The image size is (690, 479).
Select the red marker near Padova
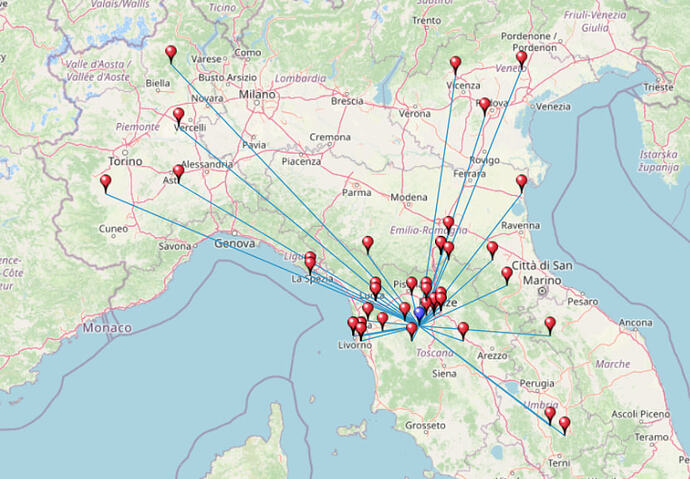tap(485, 105)
